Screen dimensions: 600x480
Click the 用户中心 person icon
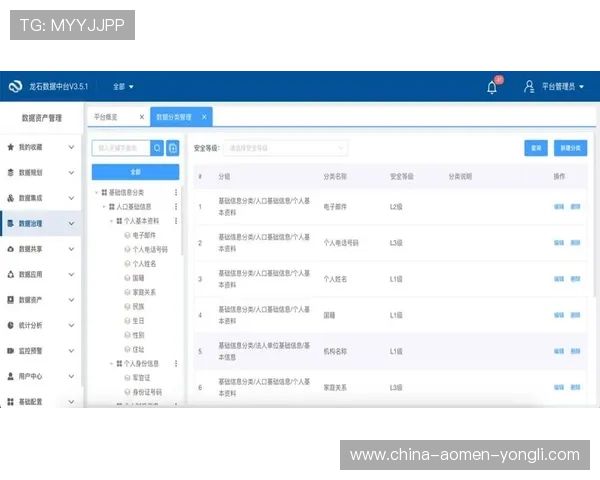[11, 376]
